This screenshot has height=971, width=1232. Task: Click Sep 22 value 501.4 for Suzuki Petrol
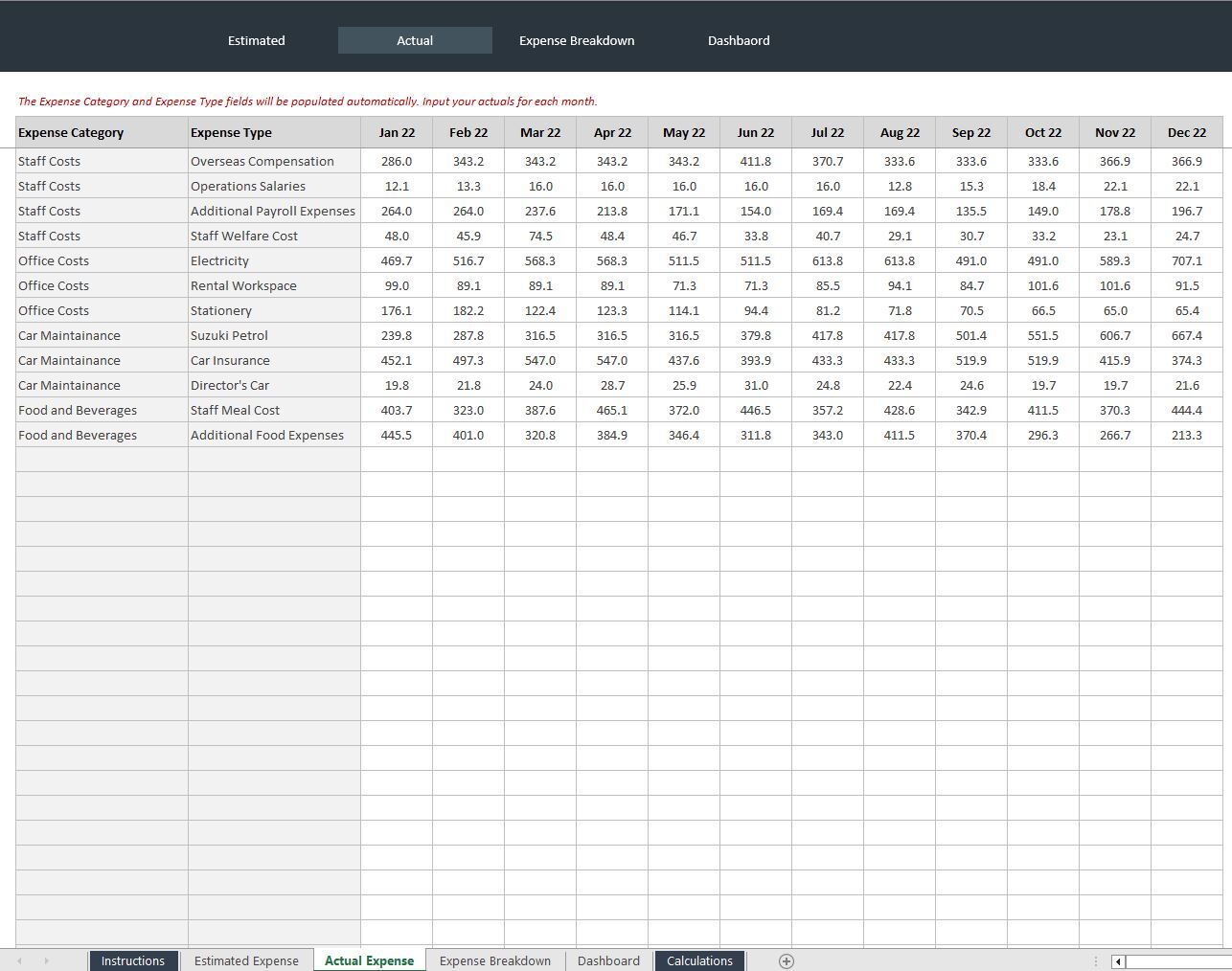(971, 335)
